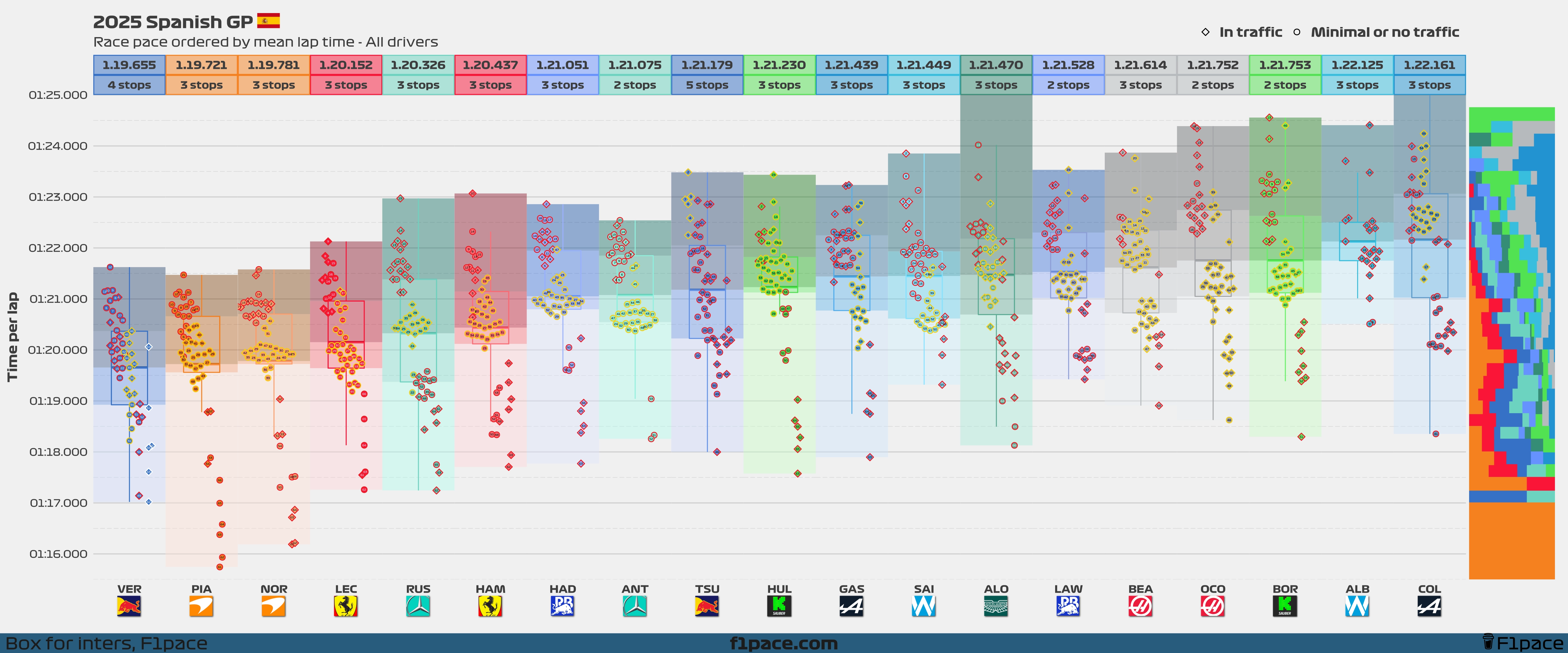Click the "Time per lap" axis title
This screenshot has width=1568, height=653.
click(x=12, y=337)
